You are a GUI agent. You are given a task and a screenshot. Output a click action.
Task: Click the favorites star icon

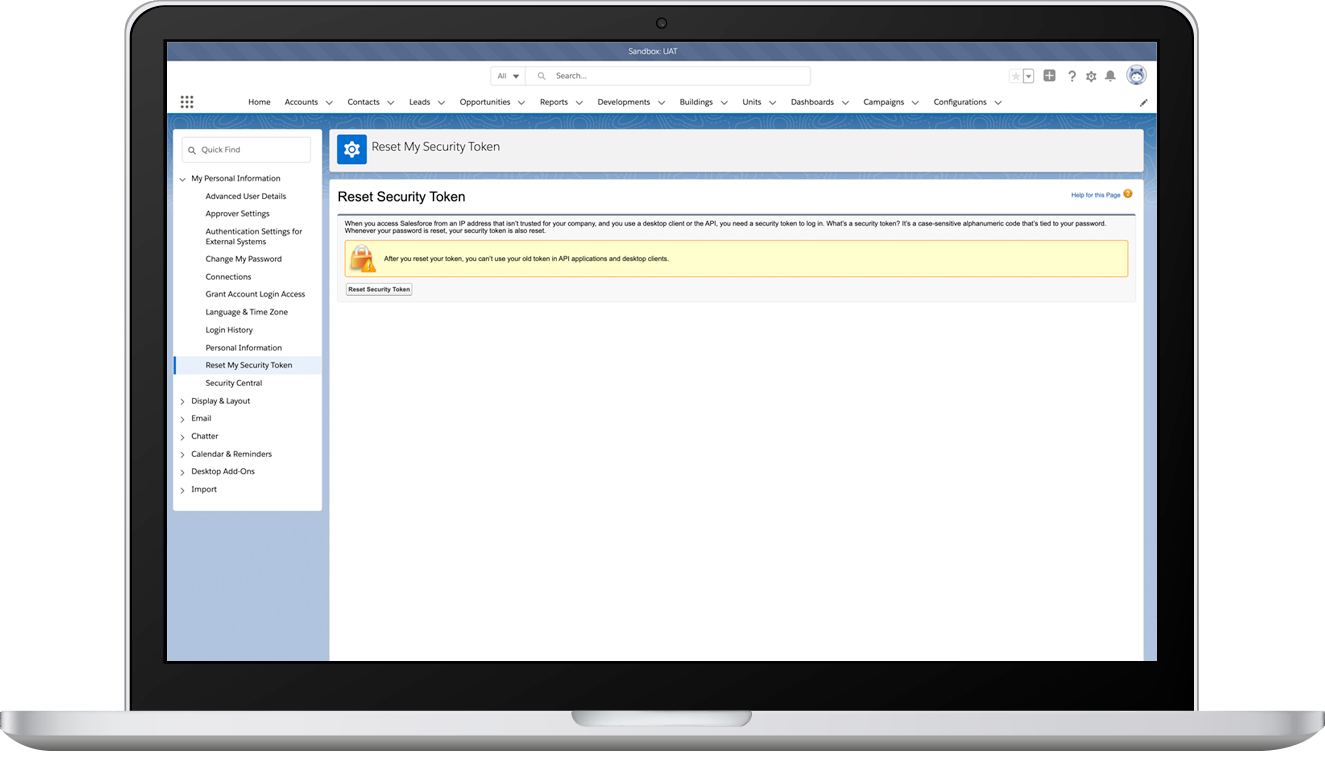click(1015, 75)
